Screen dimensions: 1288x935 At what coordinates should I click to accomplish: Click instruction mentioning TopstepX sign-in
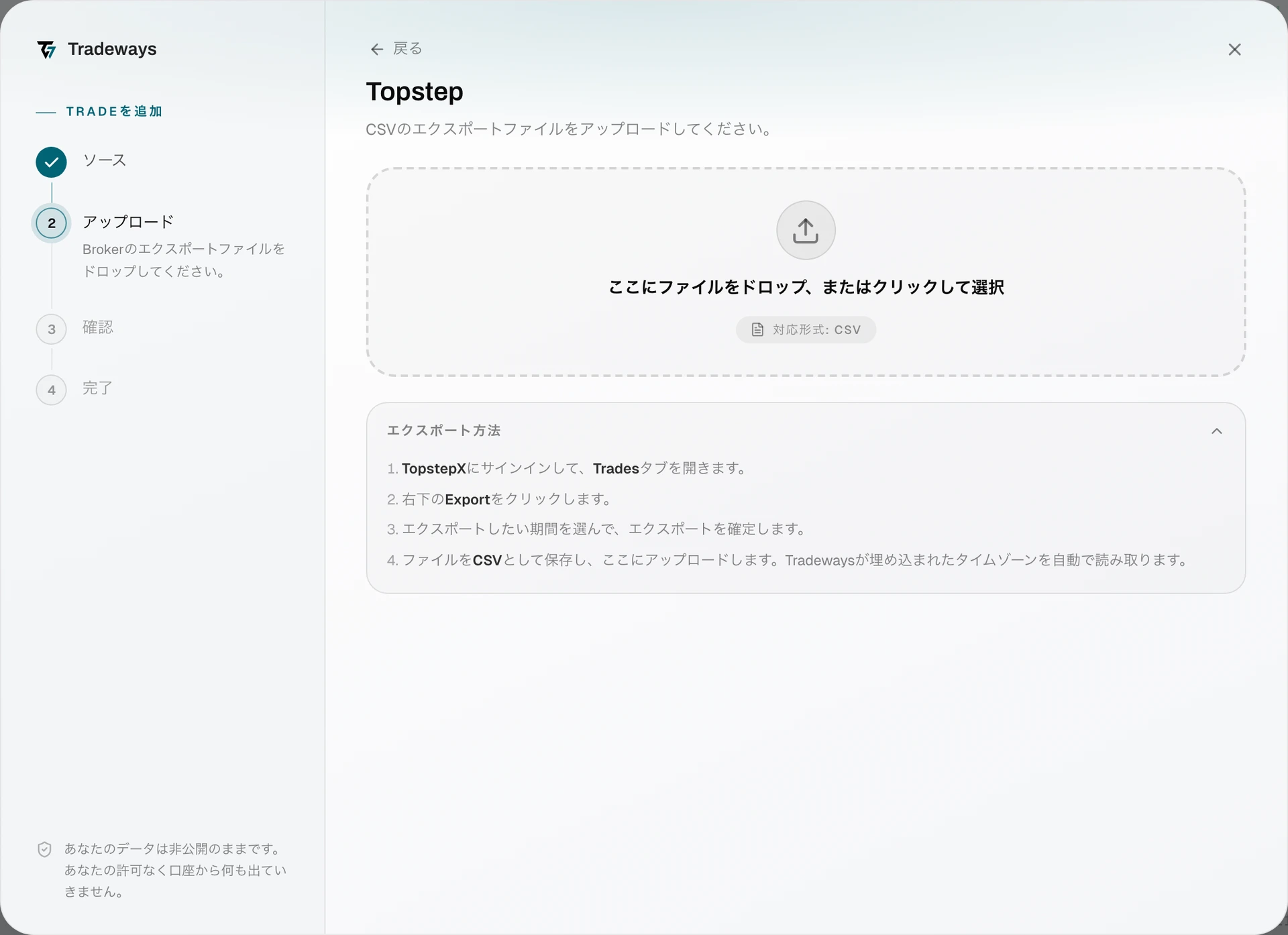[x=566, y=468]
